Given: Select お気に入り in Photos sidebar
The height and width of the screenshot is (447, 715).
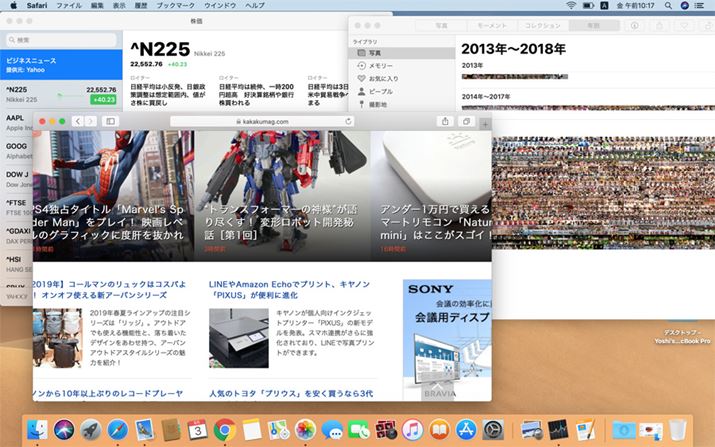Looking at the screenshot, I should pyautogui.click(x=385, y=78).
